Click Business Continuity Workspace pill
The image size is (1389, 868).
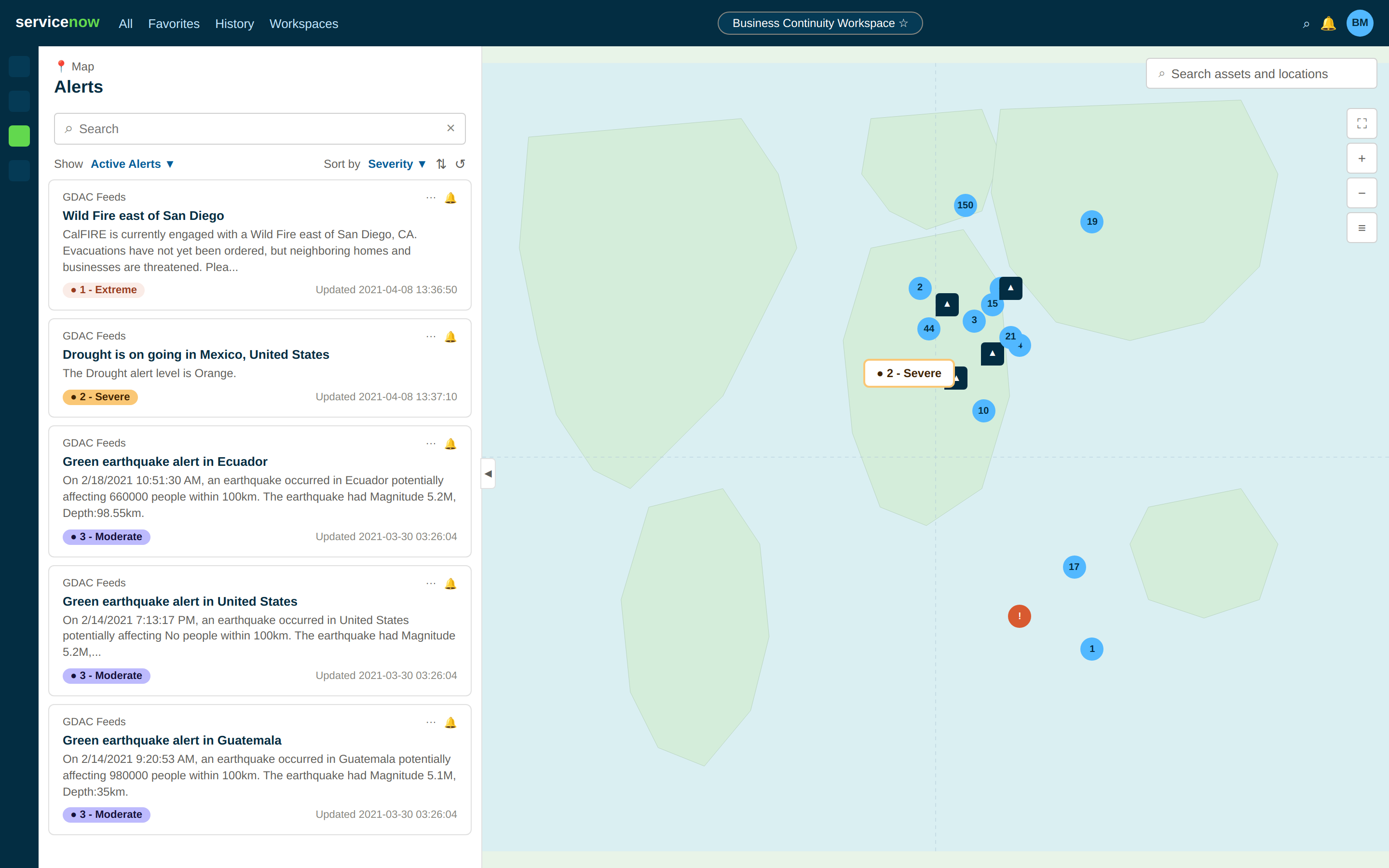click(819, 23)
